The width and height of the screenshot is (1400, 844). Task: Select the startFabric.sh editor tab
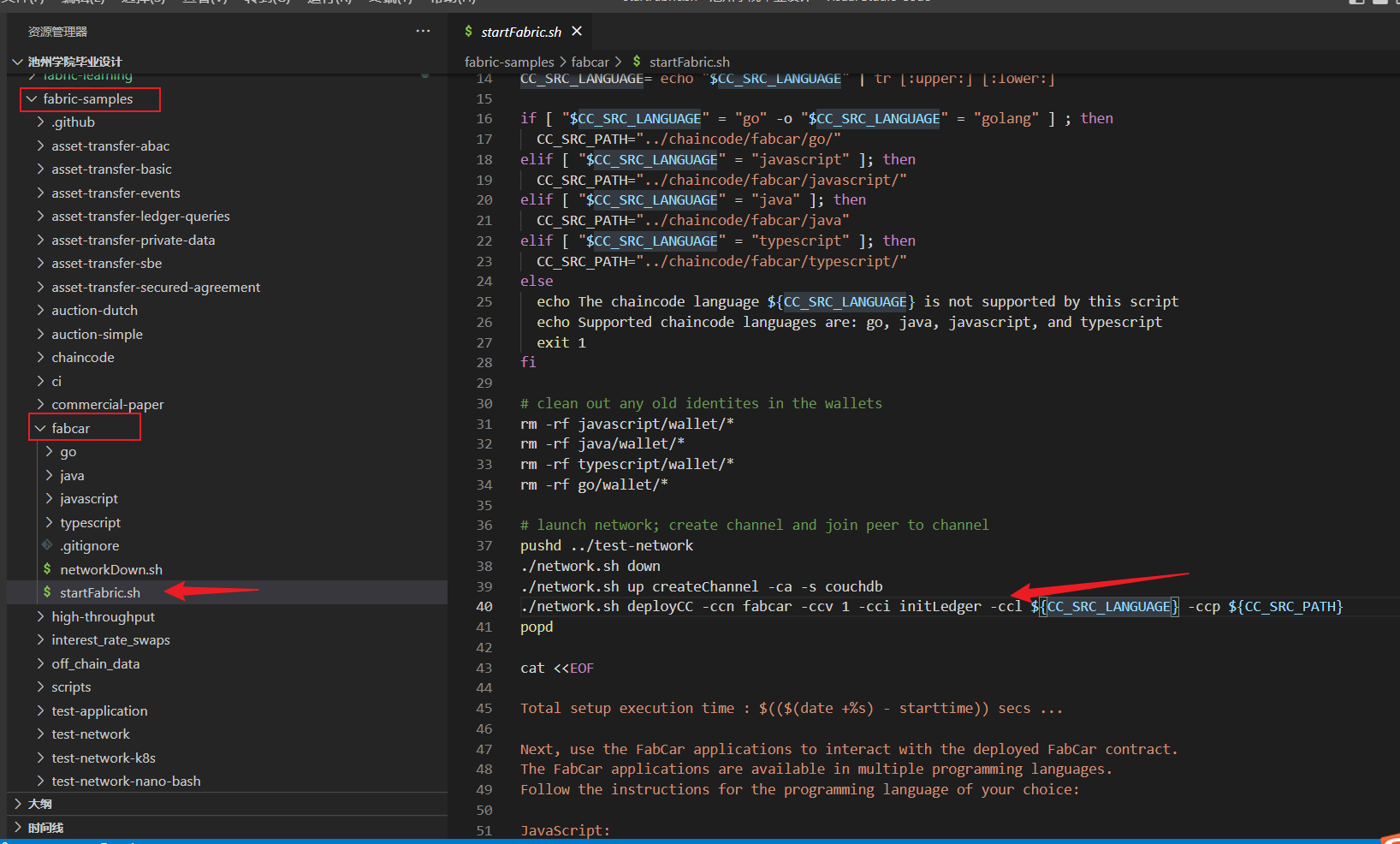click(519, 31)
